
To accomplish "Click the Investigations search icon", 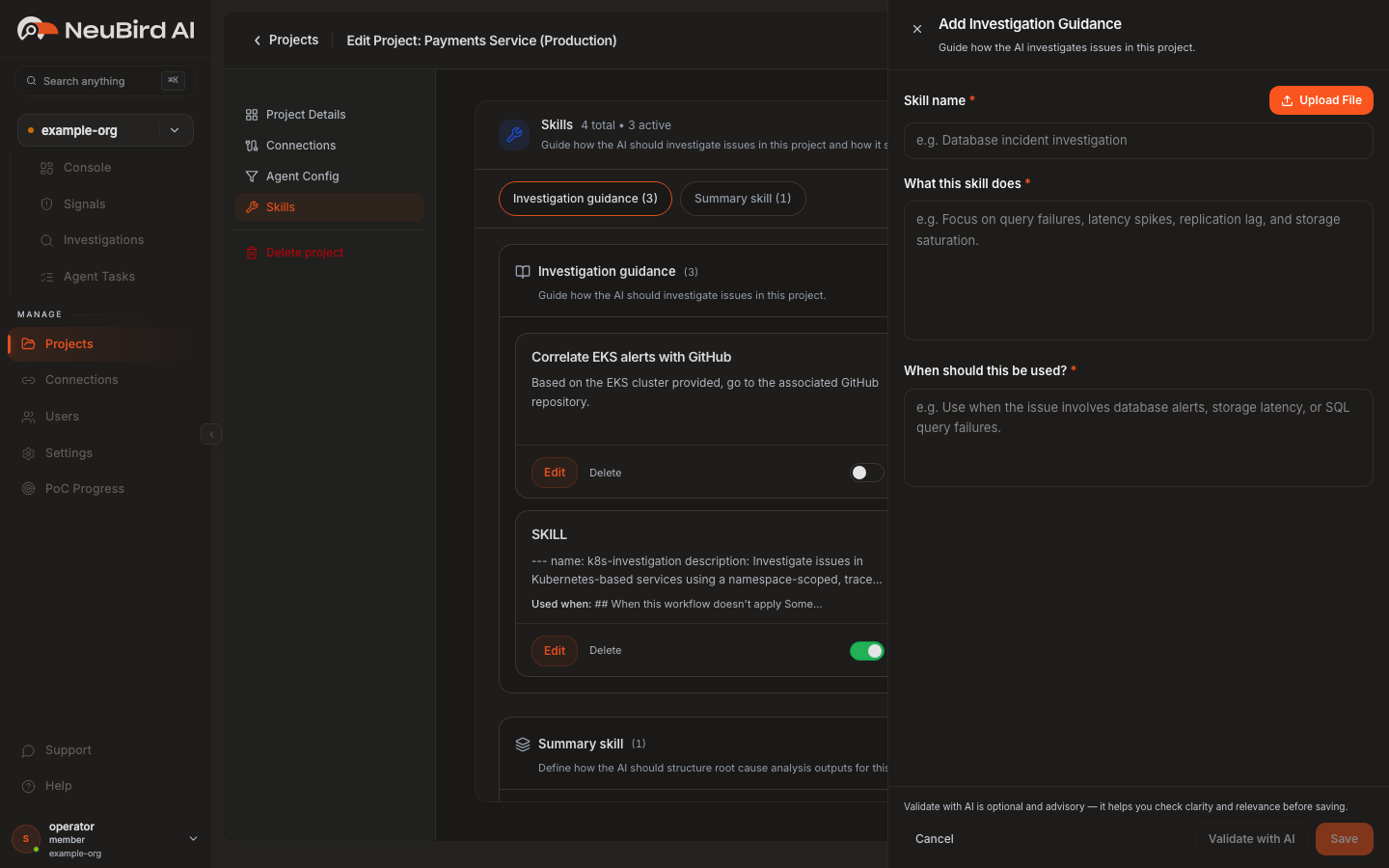I will (46, 240).
